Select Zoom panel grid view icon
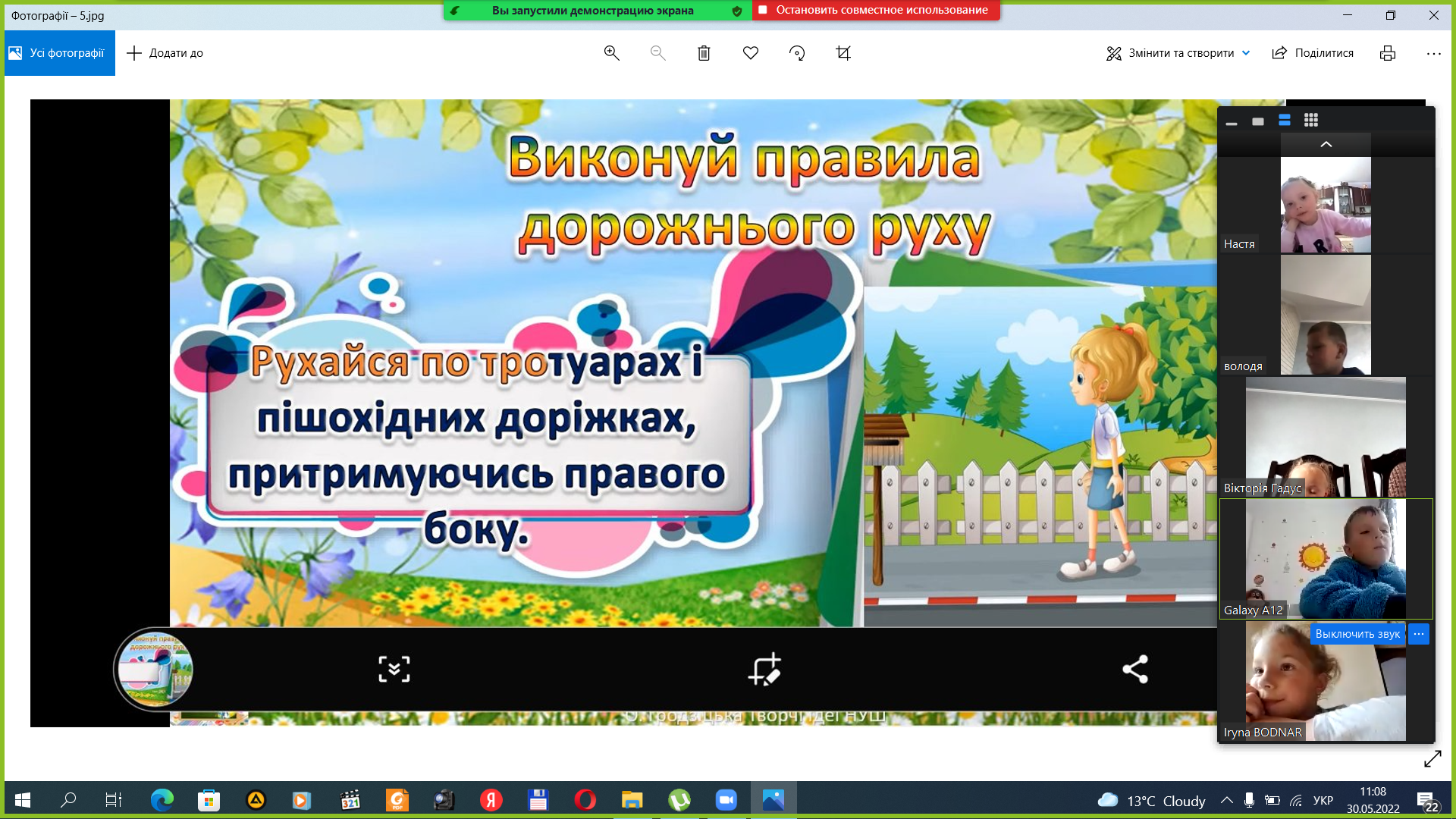The height and width of the screenshot is (819, 1456). pyautogui.click(x=1311, y=121)
